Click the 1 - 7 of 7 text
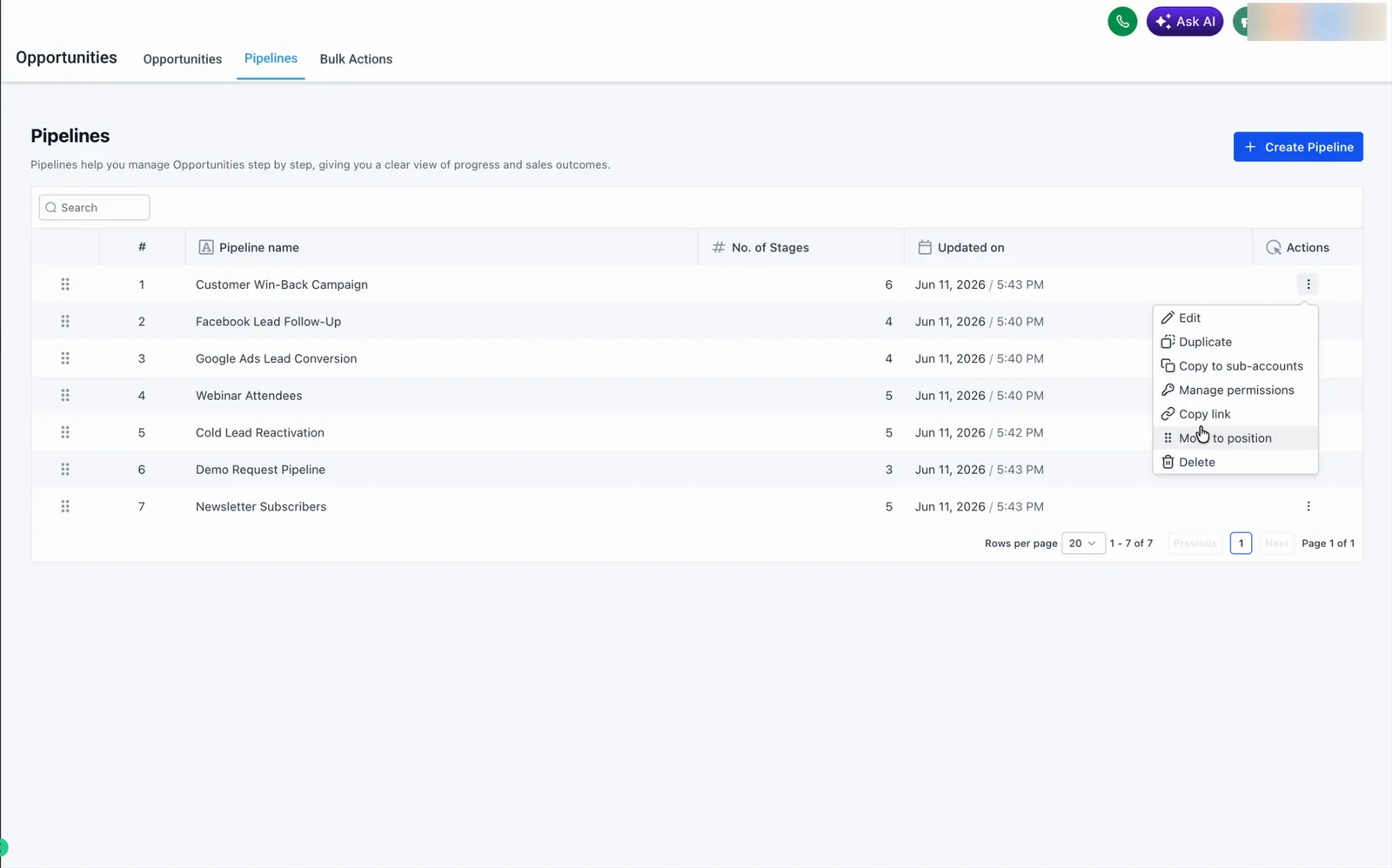Screen dimensions: 1392x868 tap(1131, 544)
